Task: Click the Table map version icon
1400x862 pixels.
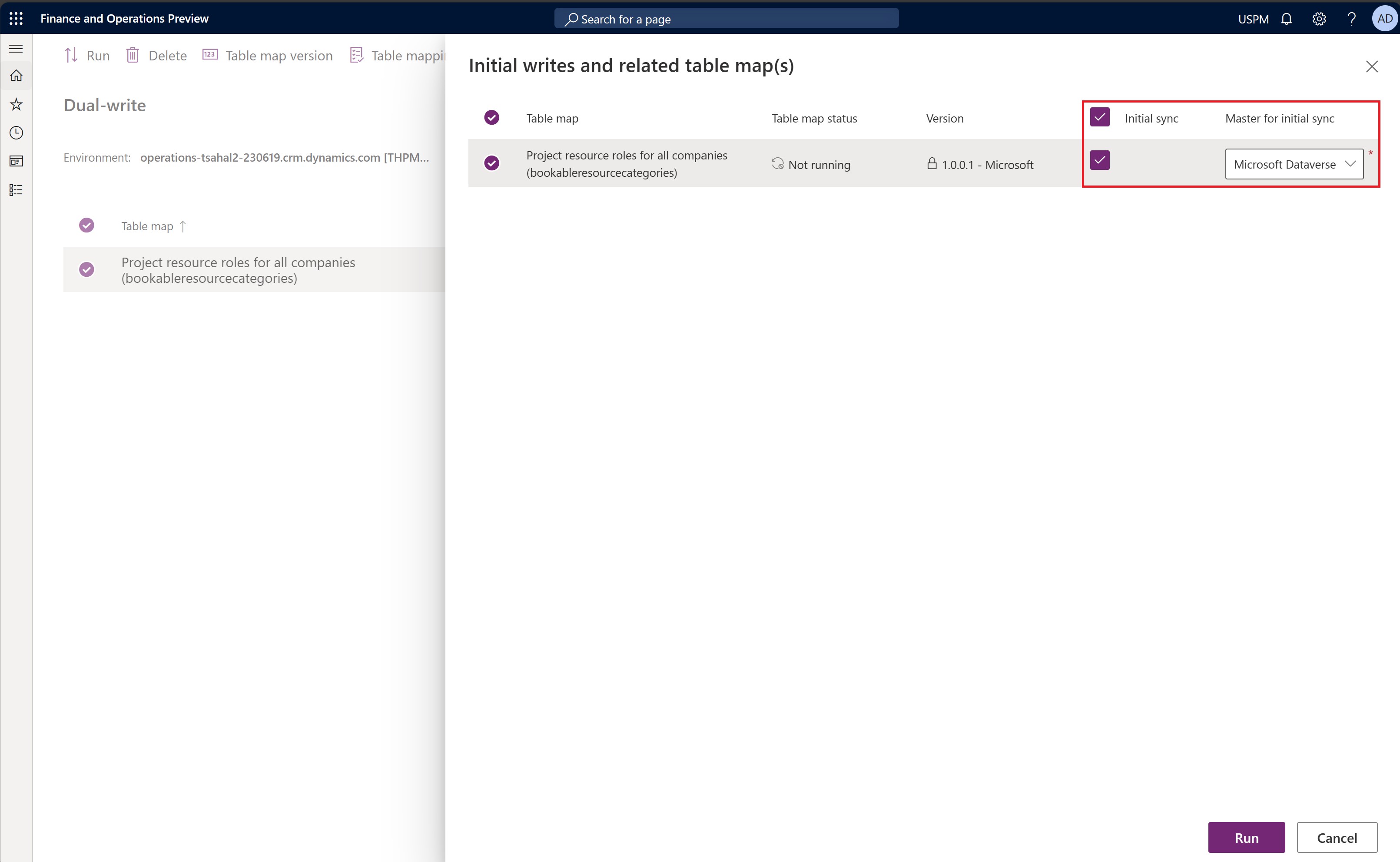Action: (x=210, y=55)
